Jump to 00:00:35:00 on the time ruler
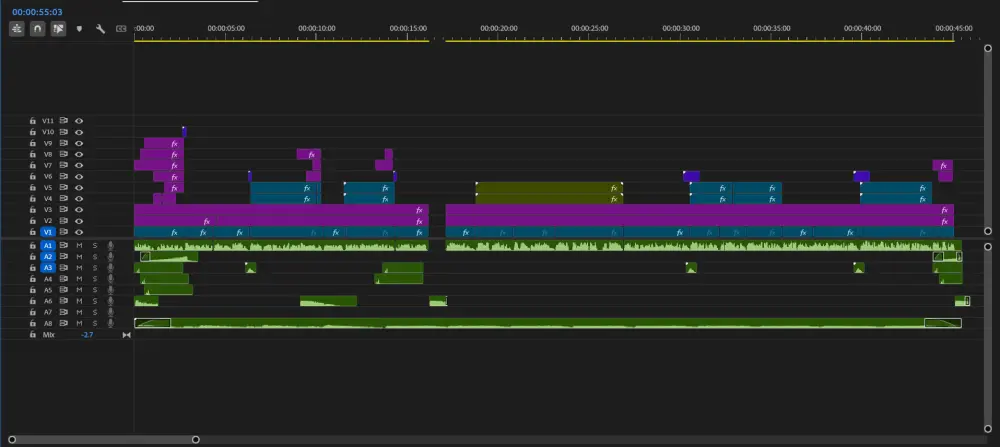 coord(772,29)
